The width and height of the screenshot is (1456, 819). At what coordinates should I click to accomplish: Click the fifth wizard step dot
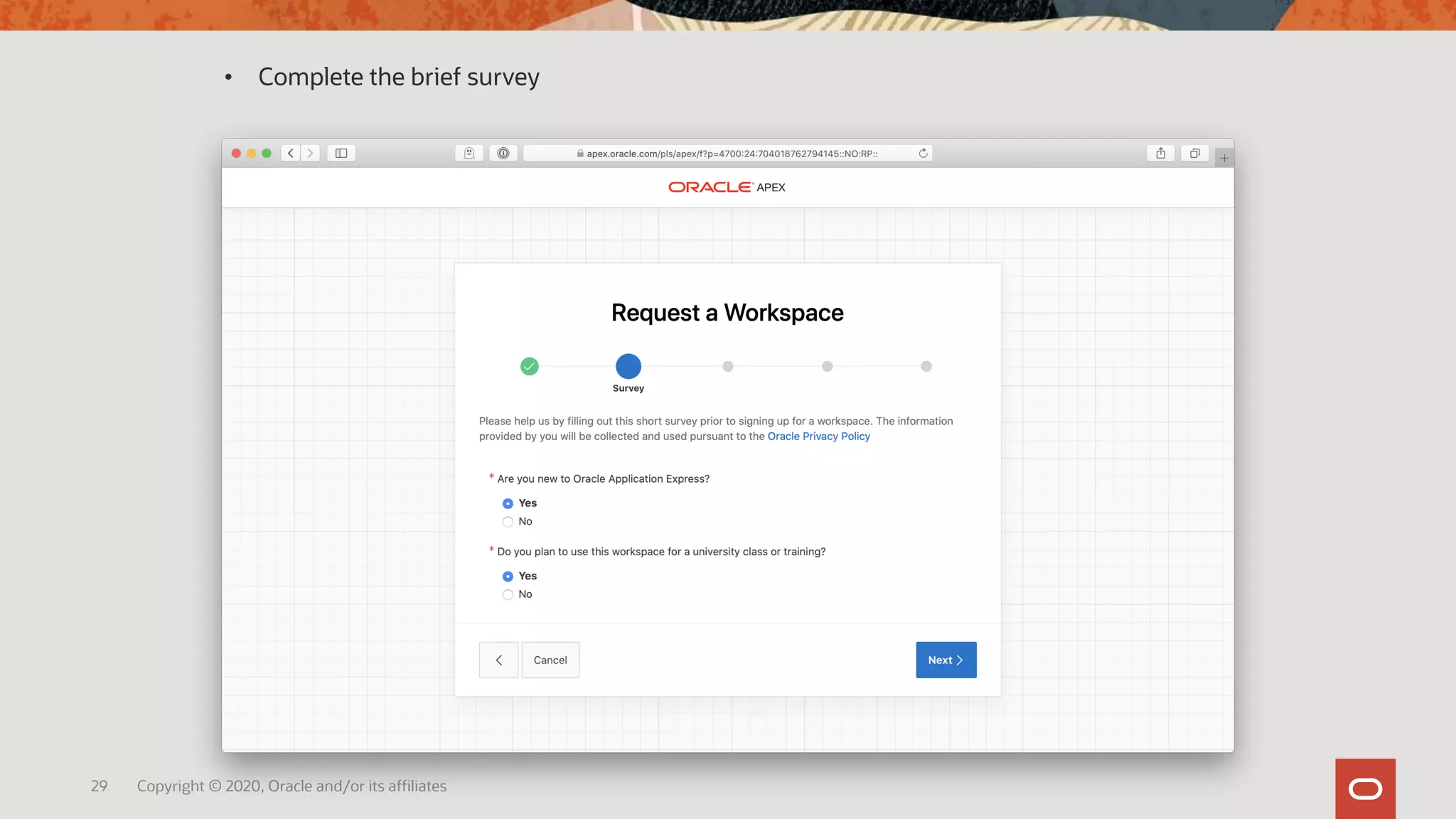click(926, 366)
